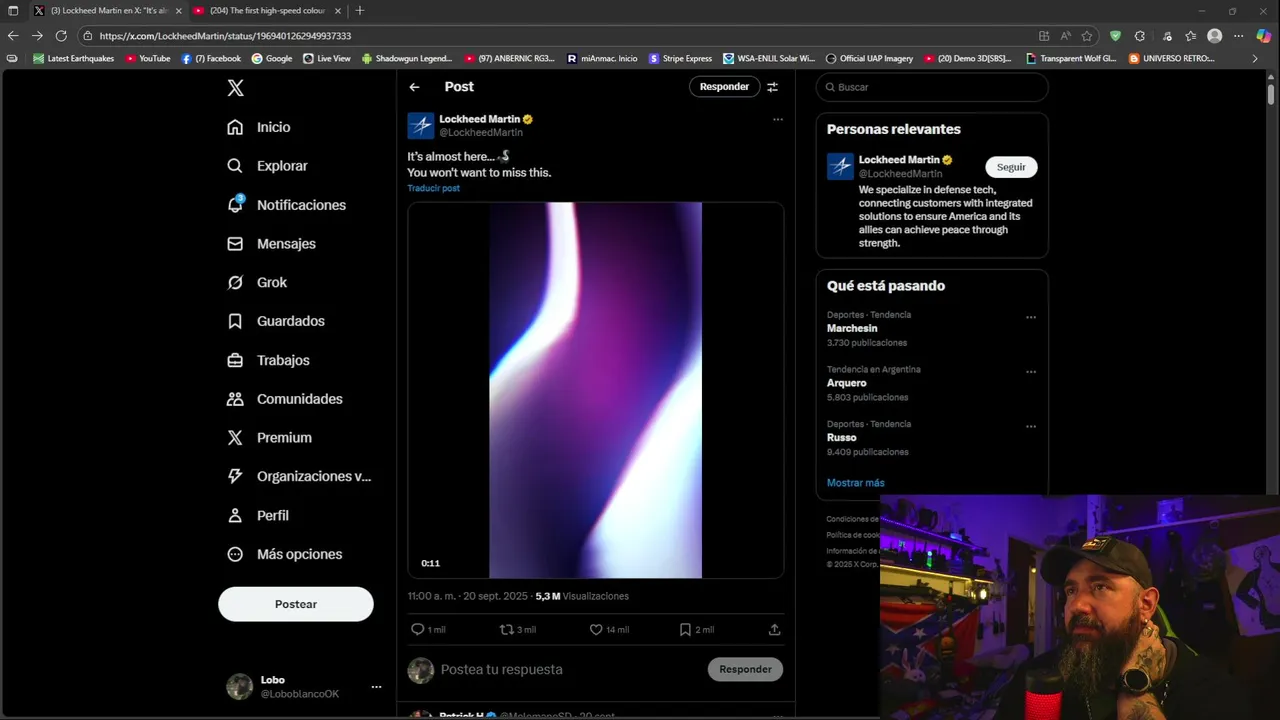Viewport: 1280px width, 720px height.
Task: Open Mensajes in the sidebar
Action: click(x=271, y=244)
